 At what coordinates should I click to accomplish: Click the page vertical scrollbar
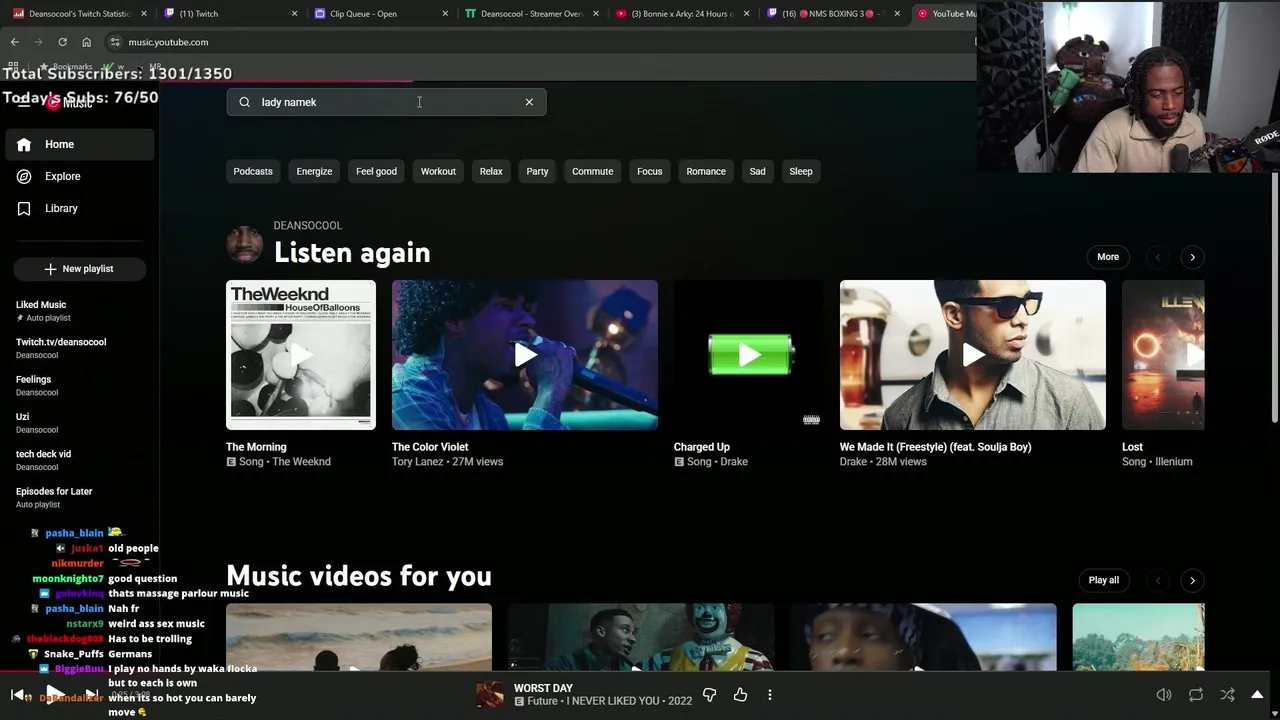[x=1274, y=296]
